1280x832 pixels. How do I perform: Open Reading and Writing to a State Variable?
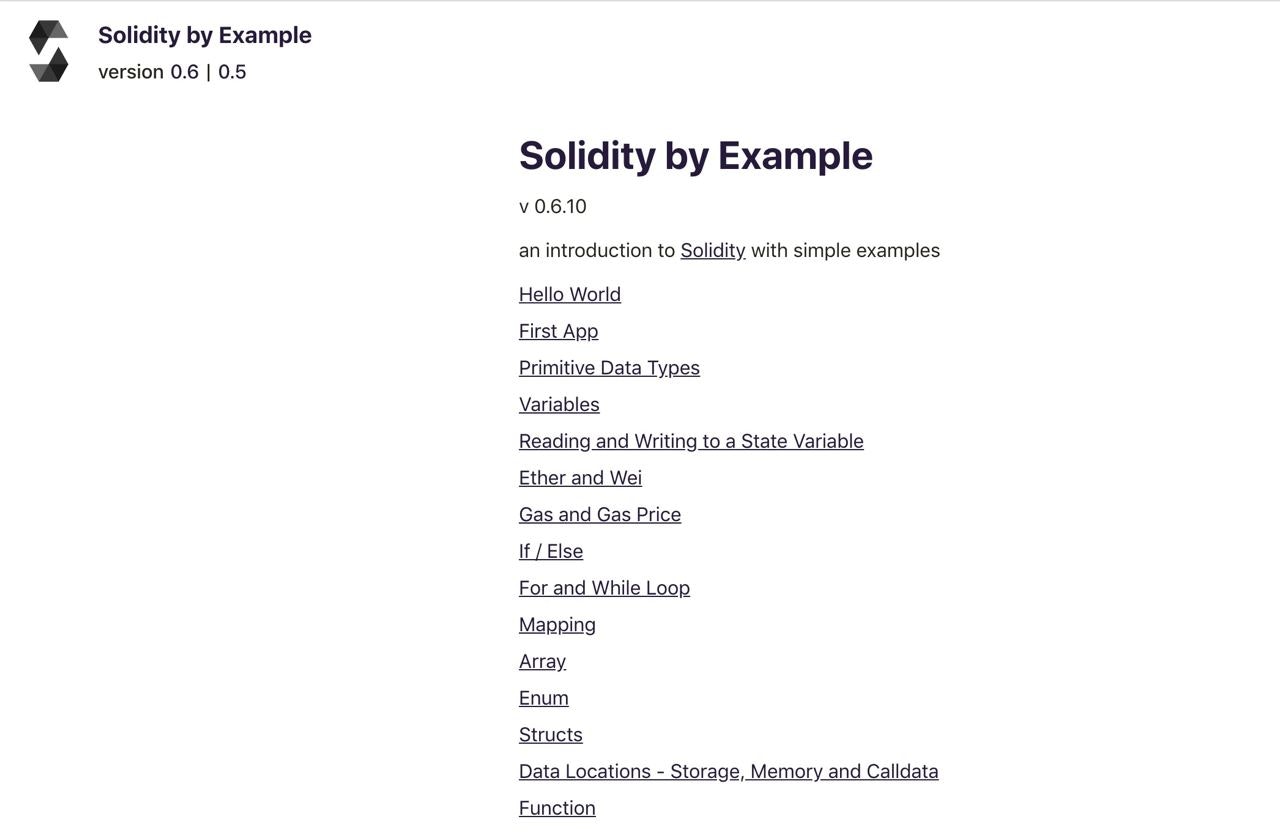click(x=691, y=440)
